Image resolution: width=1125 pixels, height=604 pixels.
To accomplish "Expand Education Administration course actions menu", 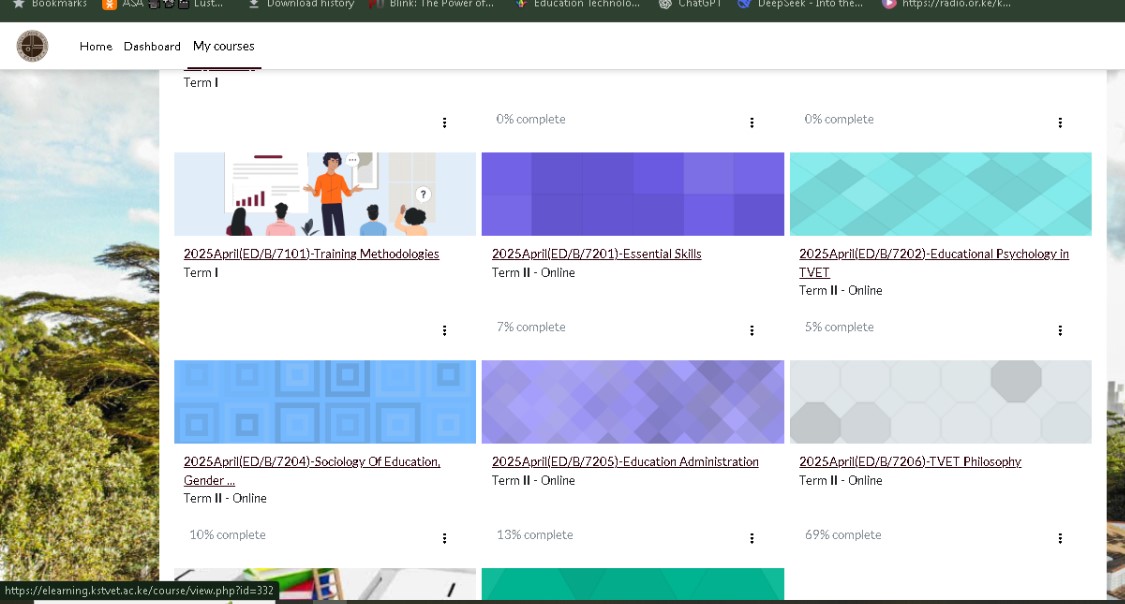I will point(752,539).
